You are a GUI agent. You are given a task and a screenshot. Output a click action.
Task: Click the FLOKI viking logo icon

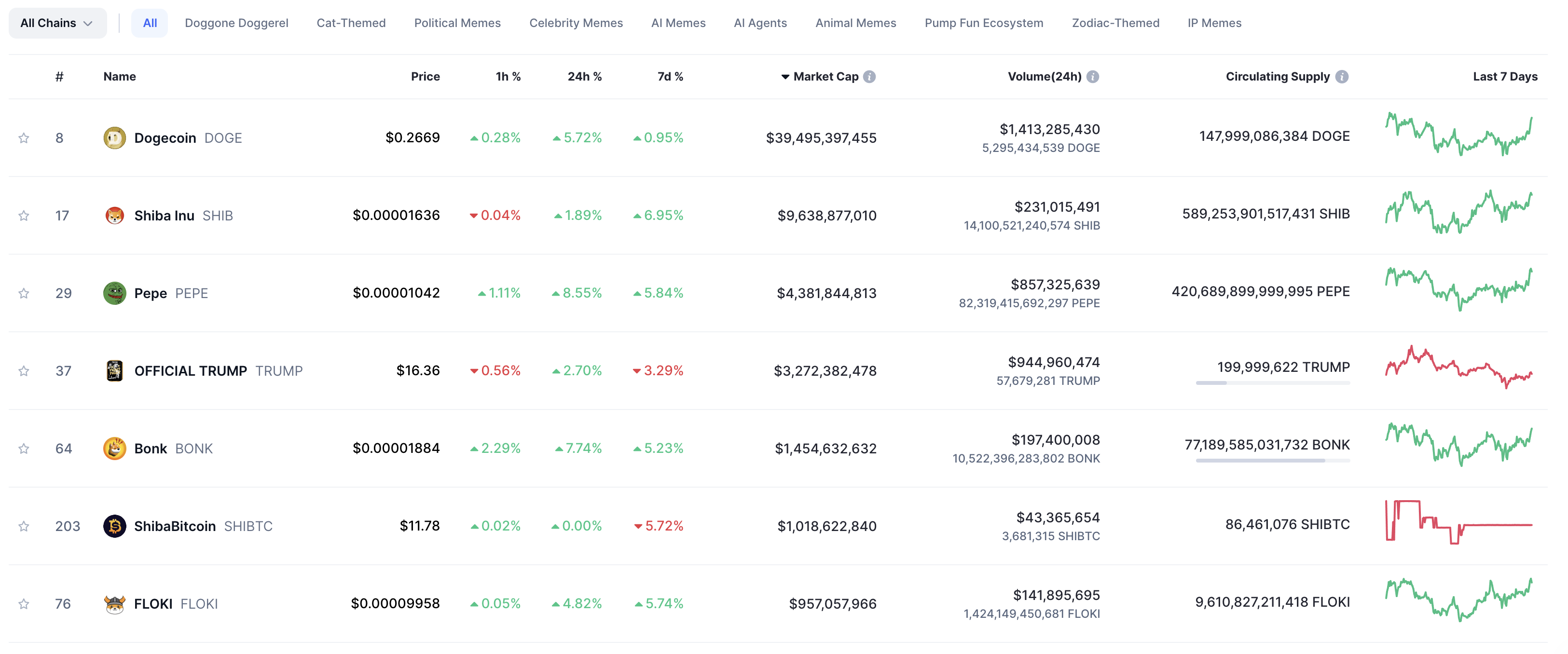click(115, 603)
